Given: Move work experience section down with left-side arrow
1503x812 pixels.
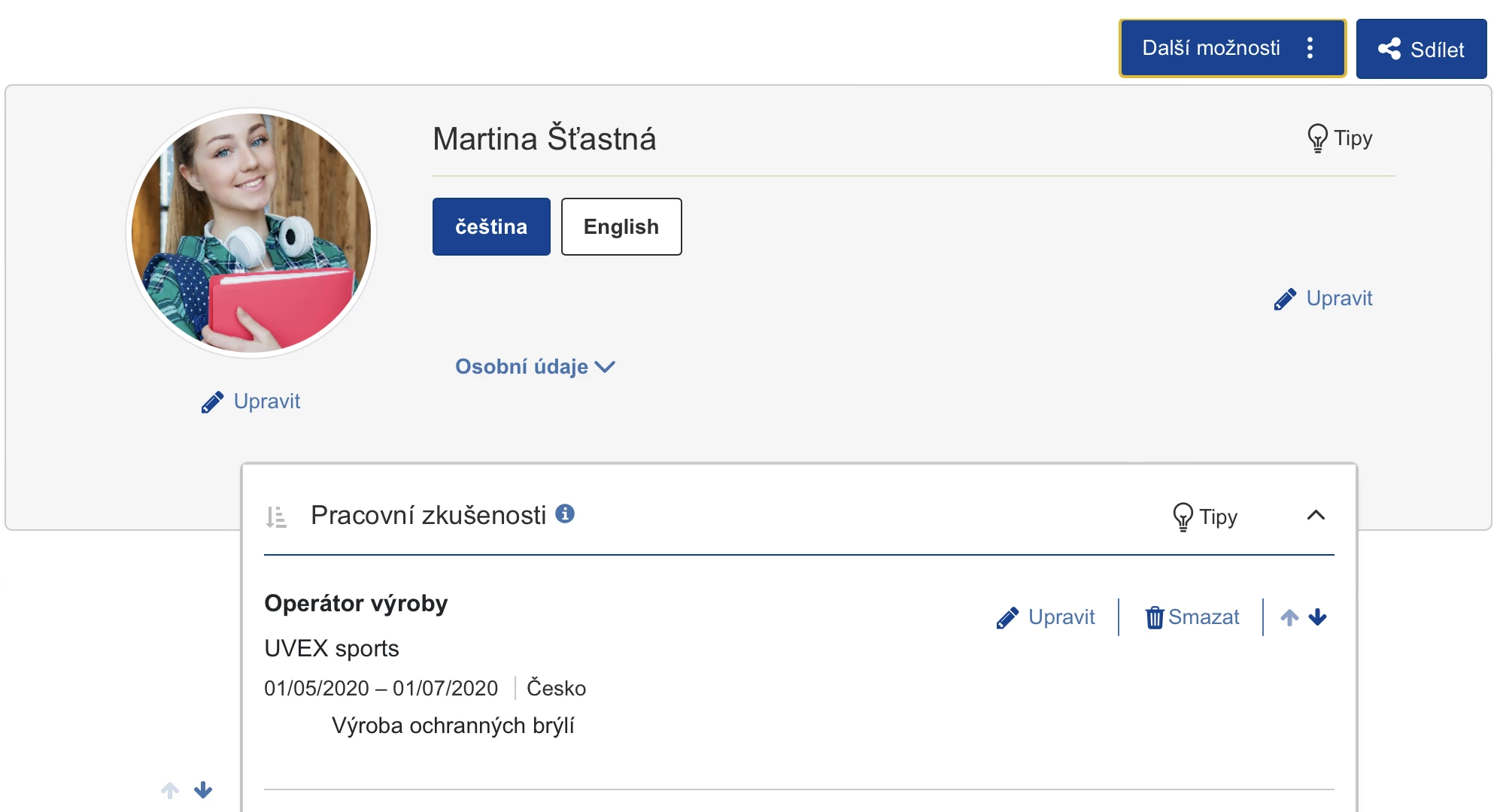Looking at the screenshot, I should (203, 790).
